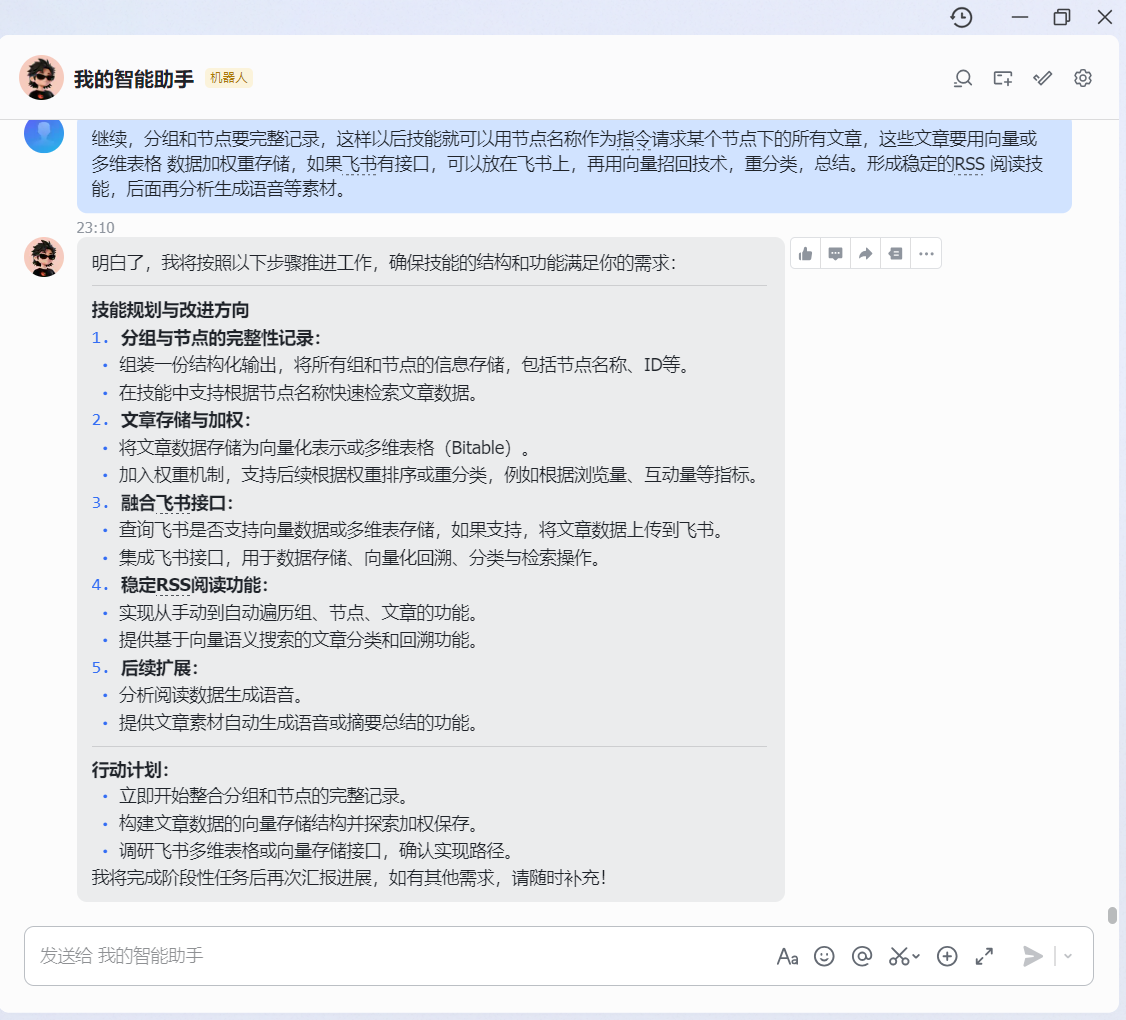Open more message actions (three dots)

926,254
